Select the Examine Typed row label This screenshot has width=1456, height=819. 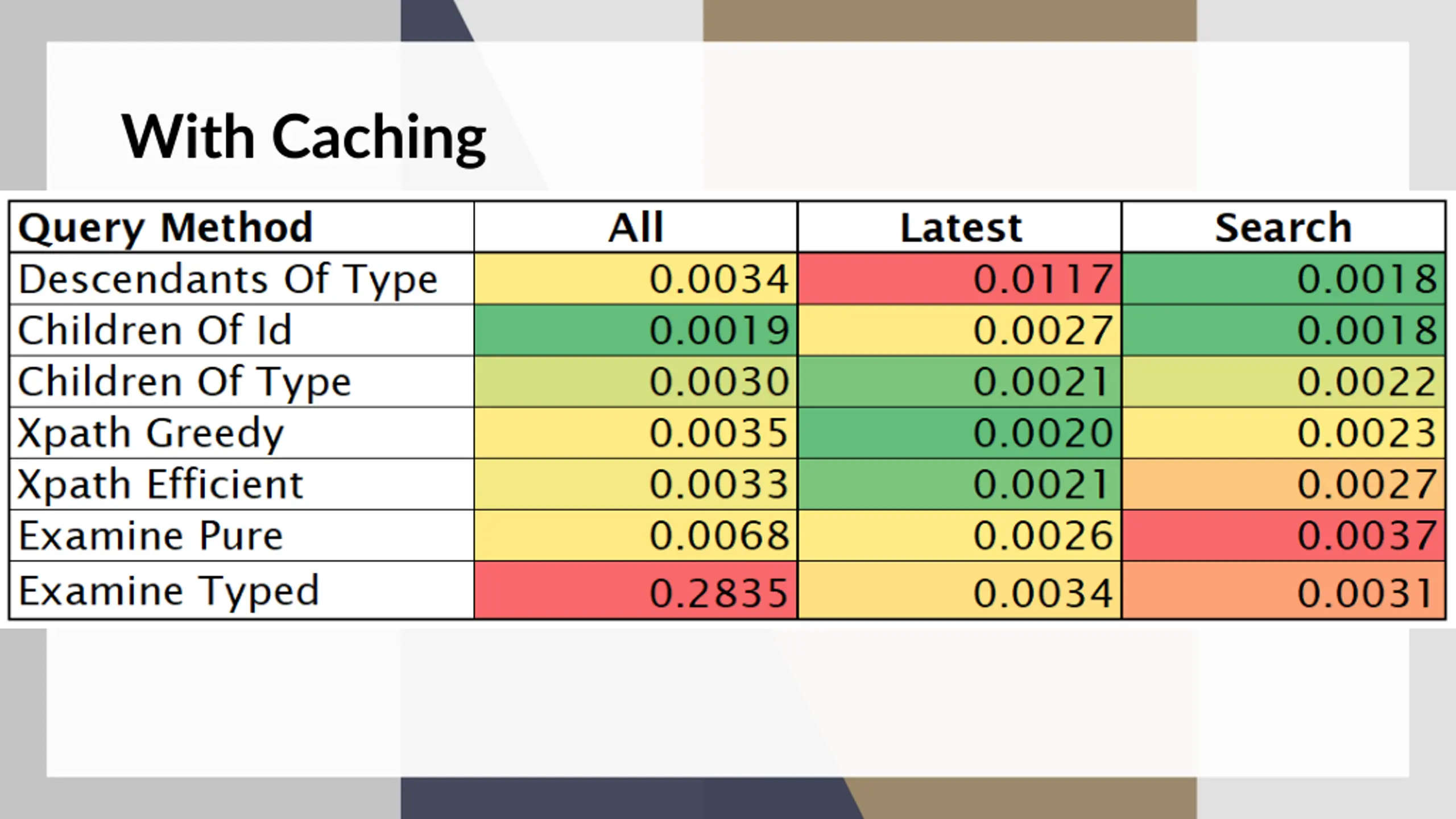(x=242, y=590)
